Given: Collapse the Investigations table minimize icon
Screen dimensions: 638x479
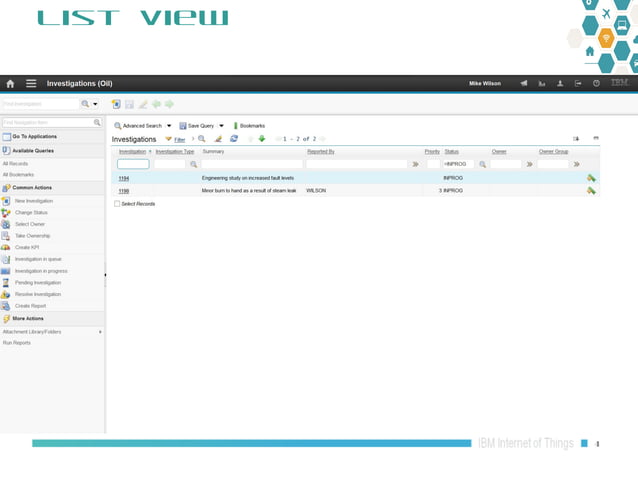Looking at the screenshot, I should pyautogui.click(x=596, y=138).
